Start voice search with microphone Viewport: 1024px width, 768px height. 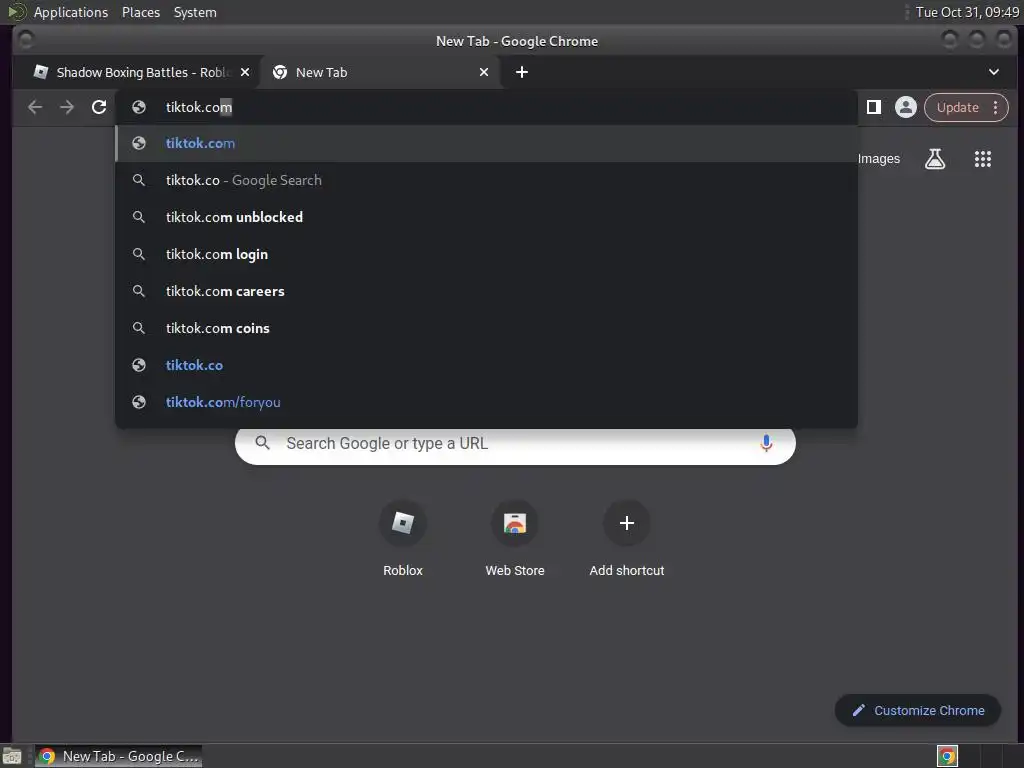pos(766,443)
